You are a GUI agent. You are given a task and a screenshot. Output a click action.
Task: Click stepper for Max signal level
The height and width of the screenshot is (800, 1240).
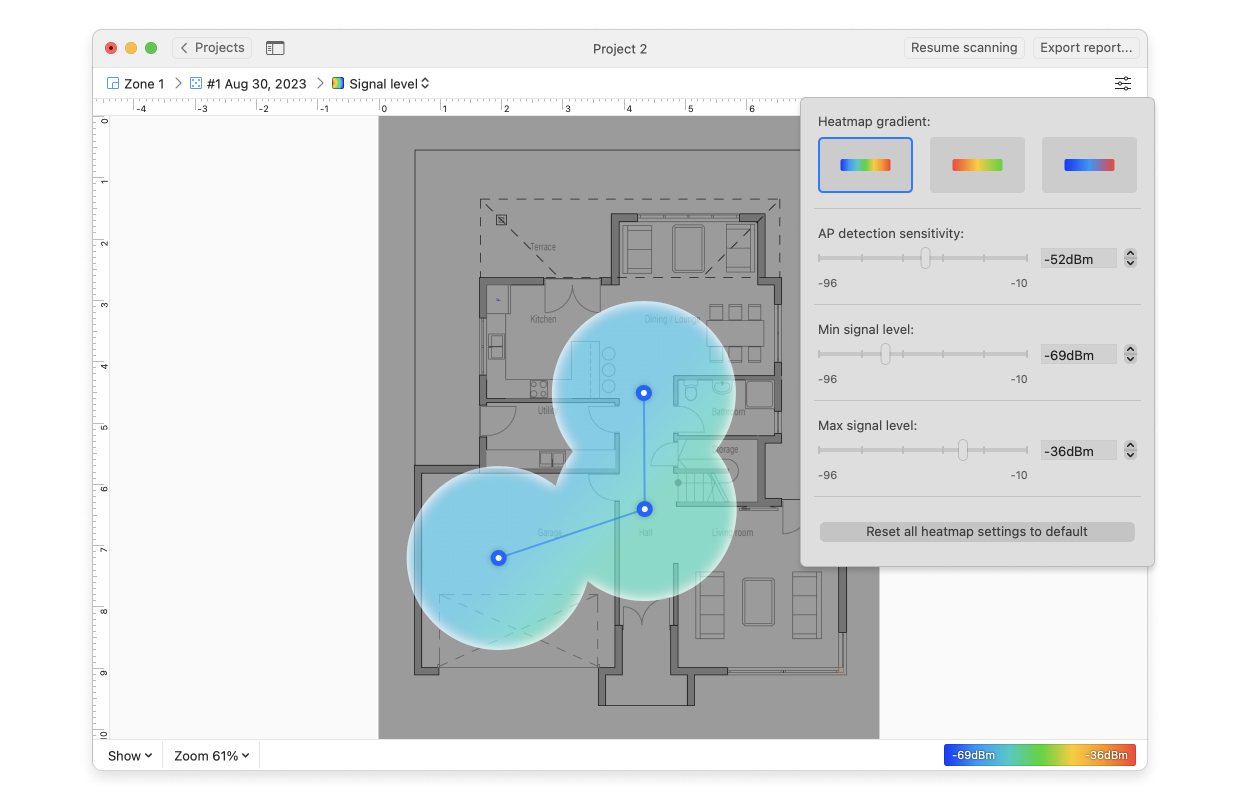tap(1130, 451)
